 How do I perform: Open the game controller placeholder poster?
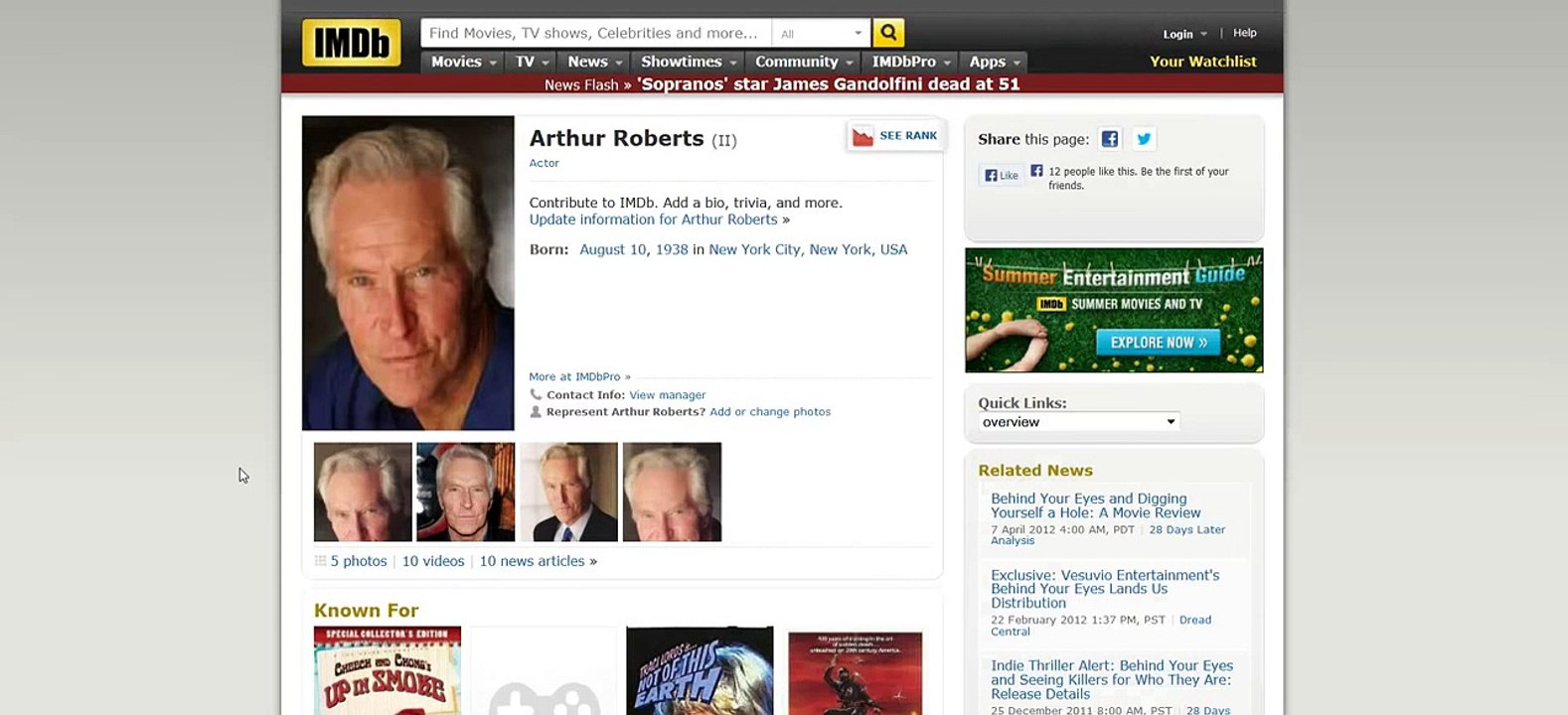pos(544,670)
